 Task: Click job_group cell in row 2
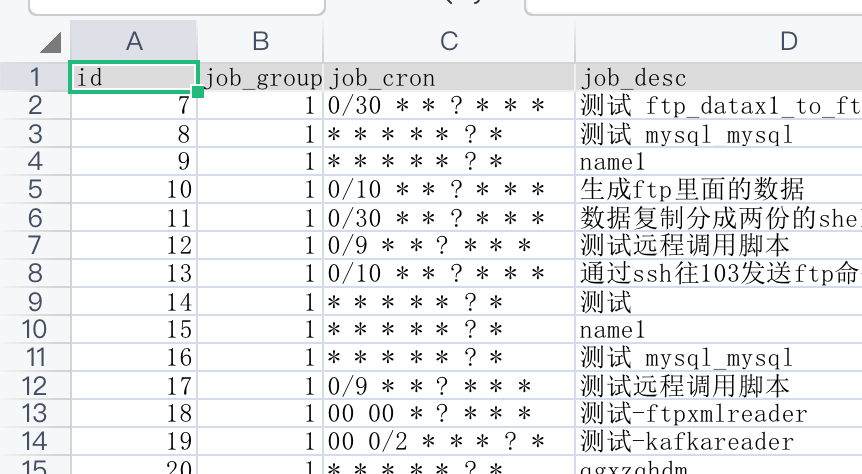point(260,105)
